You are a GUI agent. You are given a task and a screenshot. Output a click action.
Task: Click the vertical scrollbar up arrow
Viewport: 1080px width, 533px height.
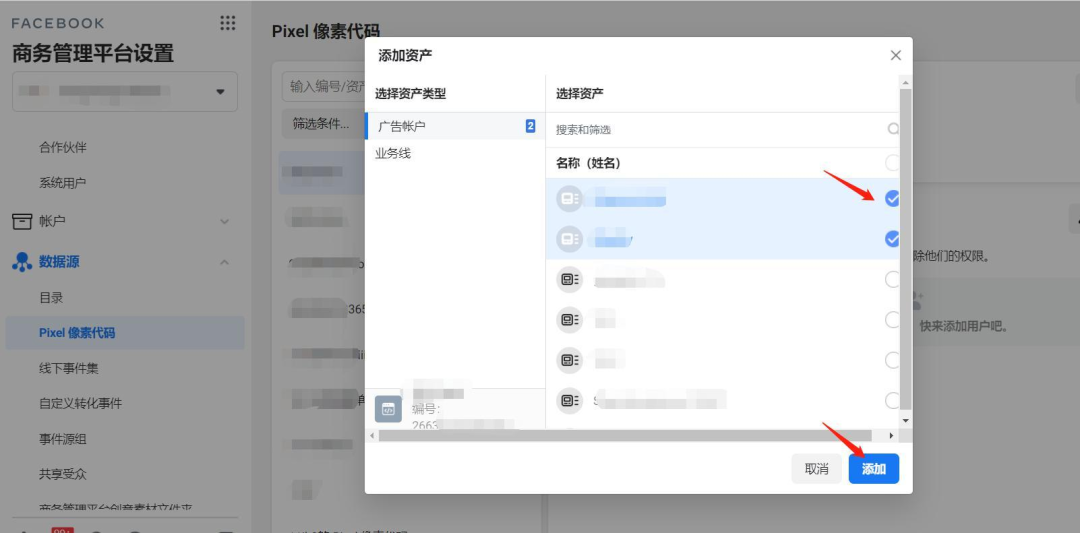tap(905, 83)
